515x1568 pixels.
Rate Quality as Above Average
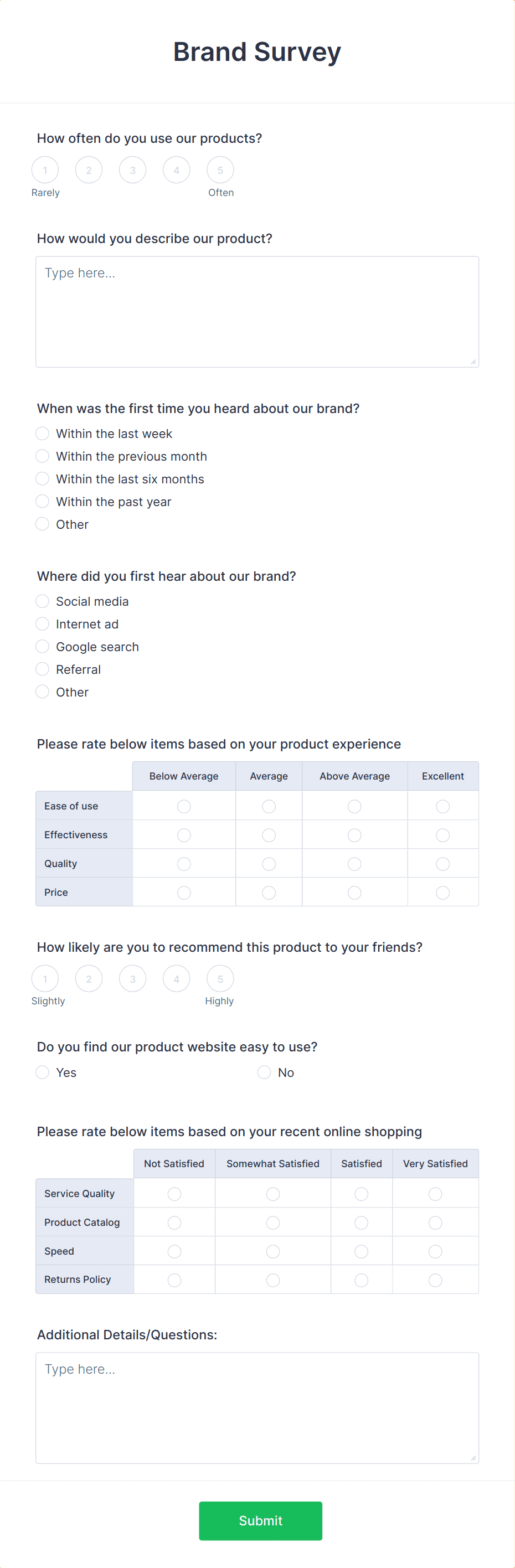tap(354, 863)
